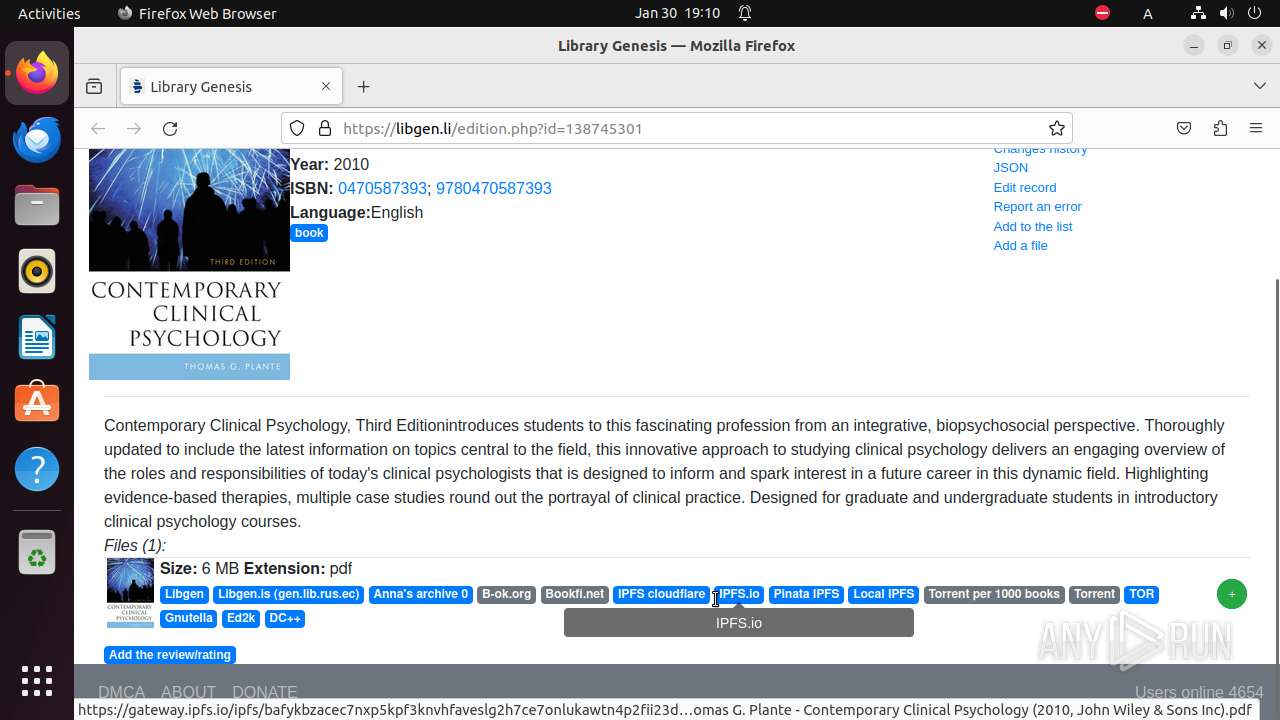Viewport: 1280px width, 720px height.
Task: Click Add the review/rating button
Action: coord(170,655)
